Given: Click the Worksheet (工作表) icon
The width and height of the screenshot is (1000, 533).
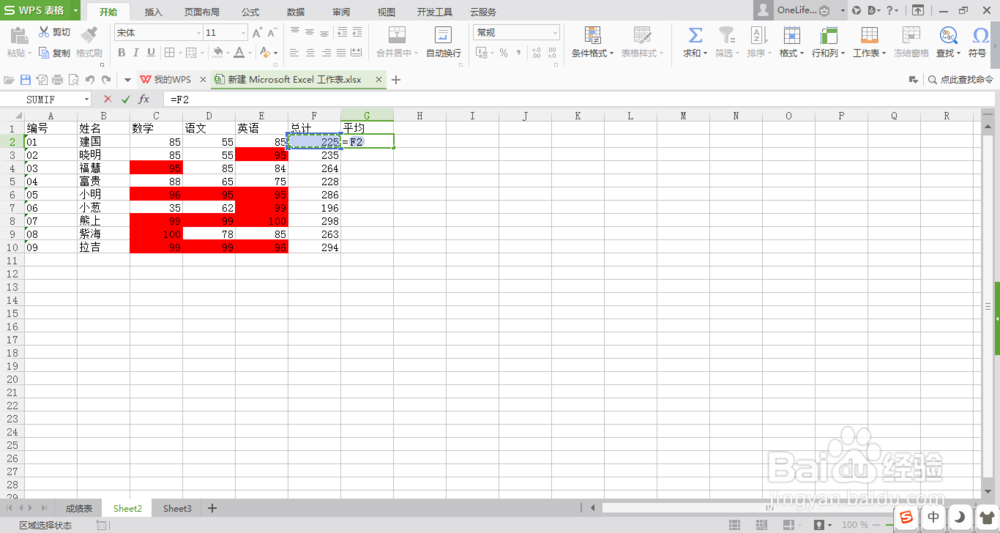Looking at the screenshot, I should [869, 35].
